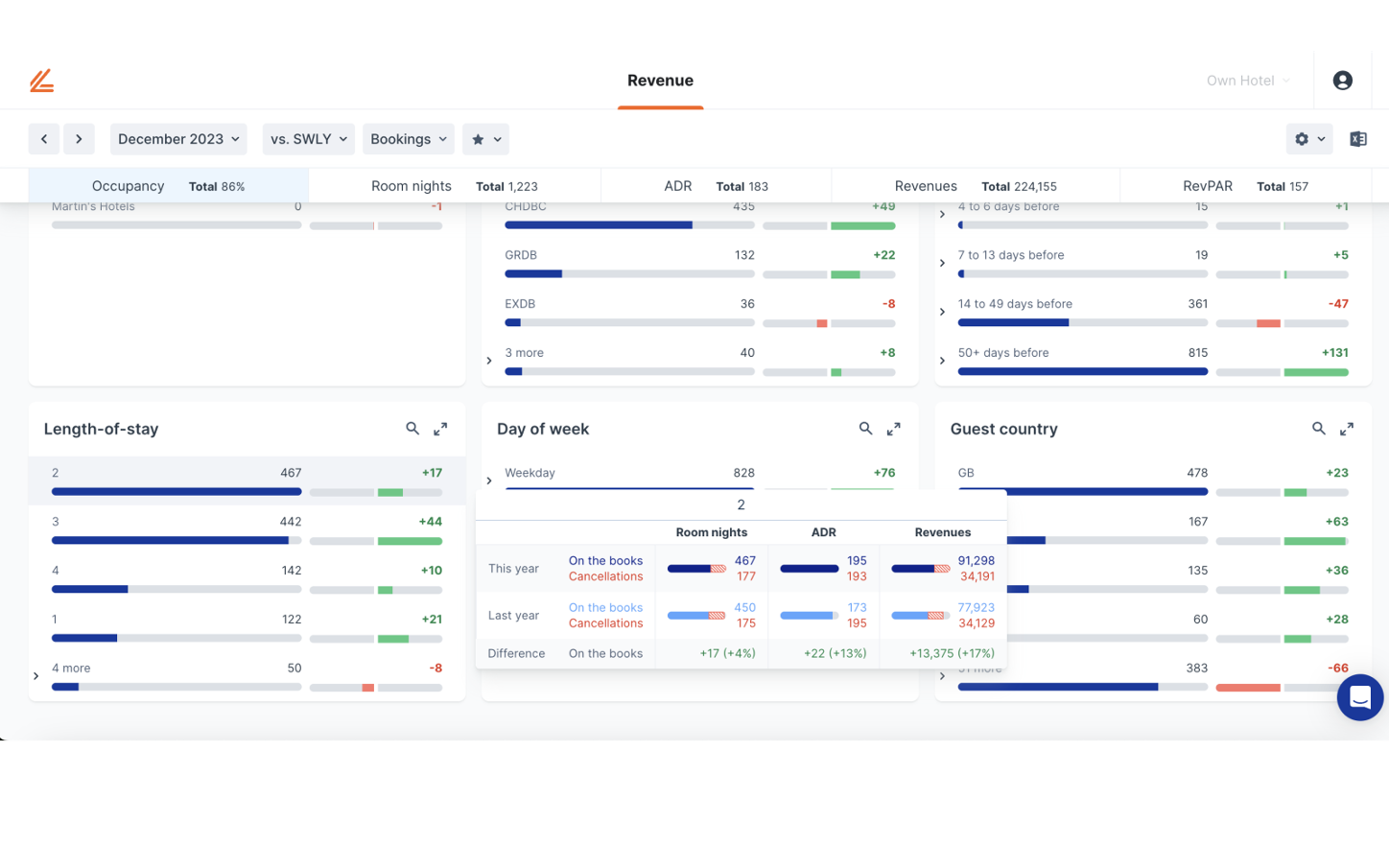Click the +17 (+4%) difference value
This screenshot has width=1389, height=868.
727,653
